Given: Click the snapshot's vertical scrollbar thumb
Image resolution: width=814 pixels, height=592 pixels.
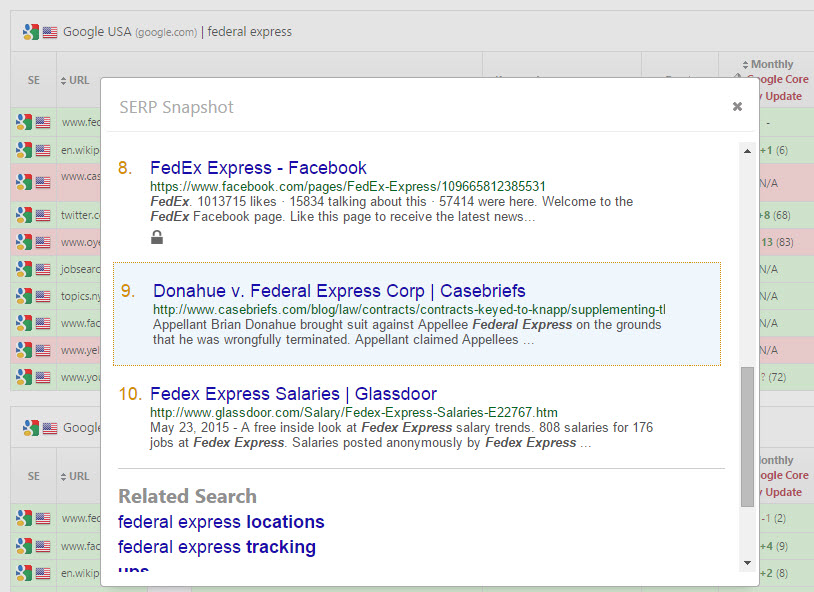Looking at the screenshot, I should point(747,436).
